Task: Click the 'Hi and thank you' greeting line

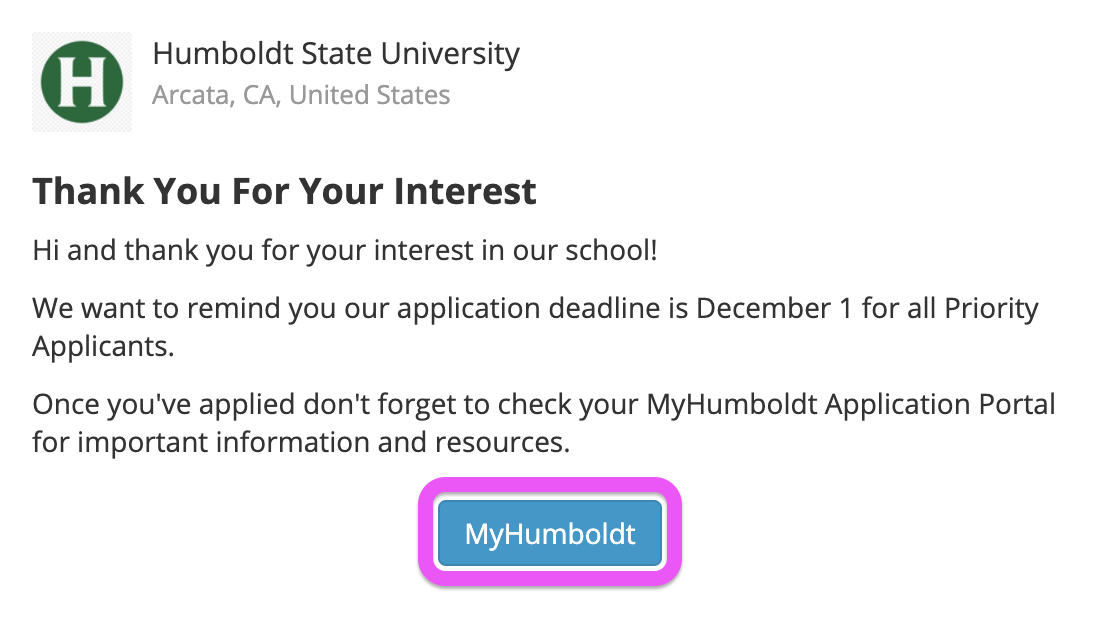Action: 345,250
